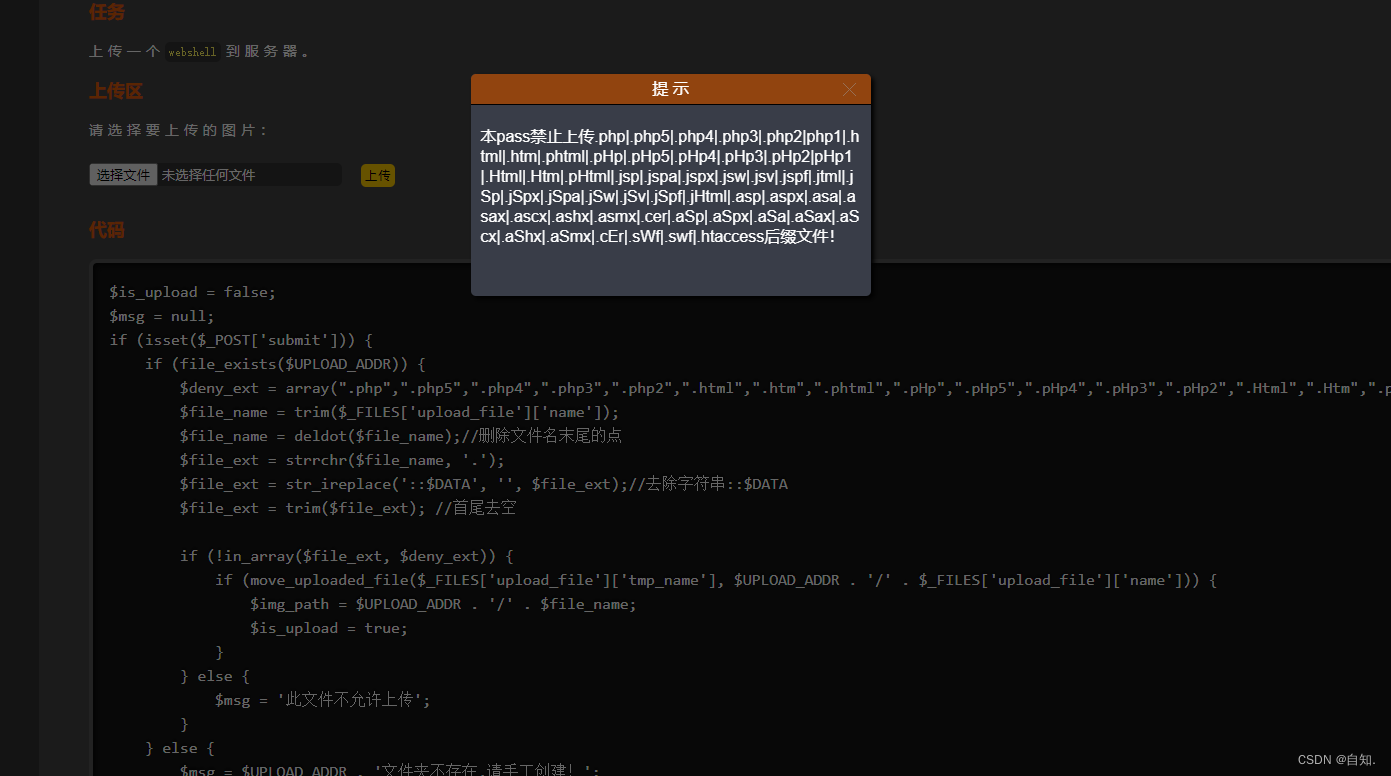Click the 请选择要上传的图片 prompt text
Image resolution: width=1391 pixels, height=776 pixels.
178,130
